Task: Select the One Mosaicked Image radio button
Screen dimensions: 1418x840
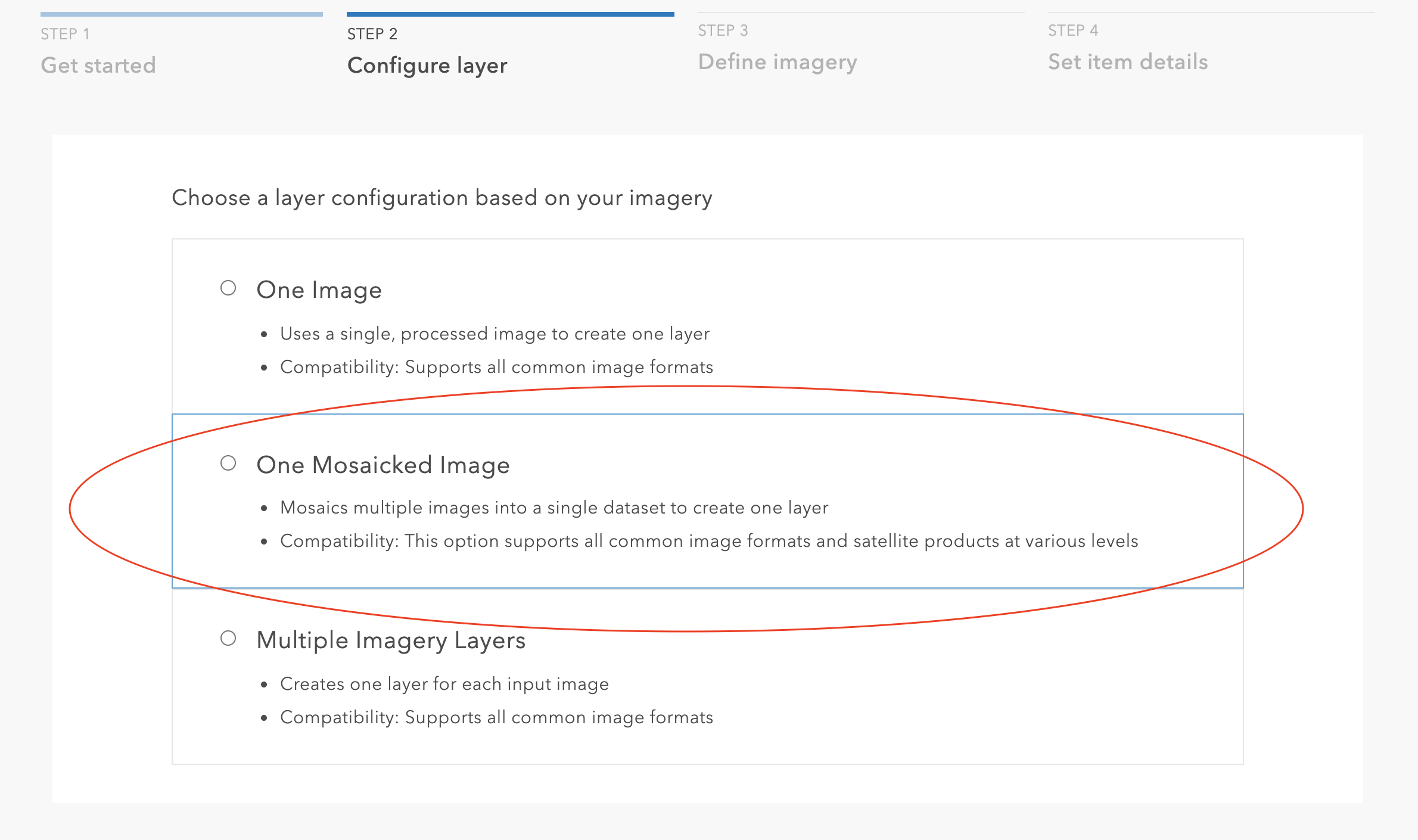Action: point(229,464)
